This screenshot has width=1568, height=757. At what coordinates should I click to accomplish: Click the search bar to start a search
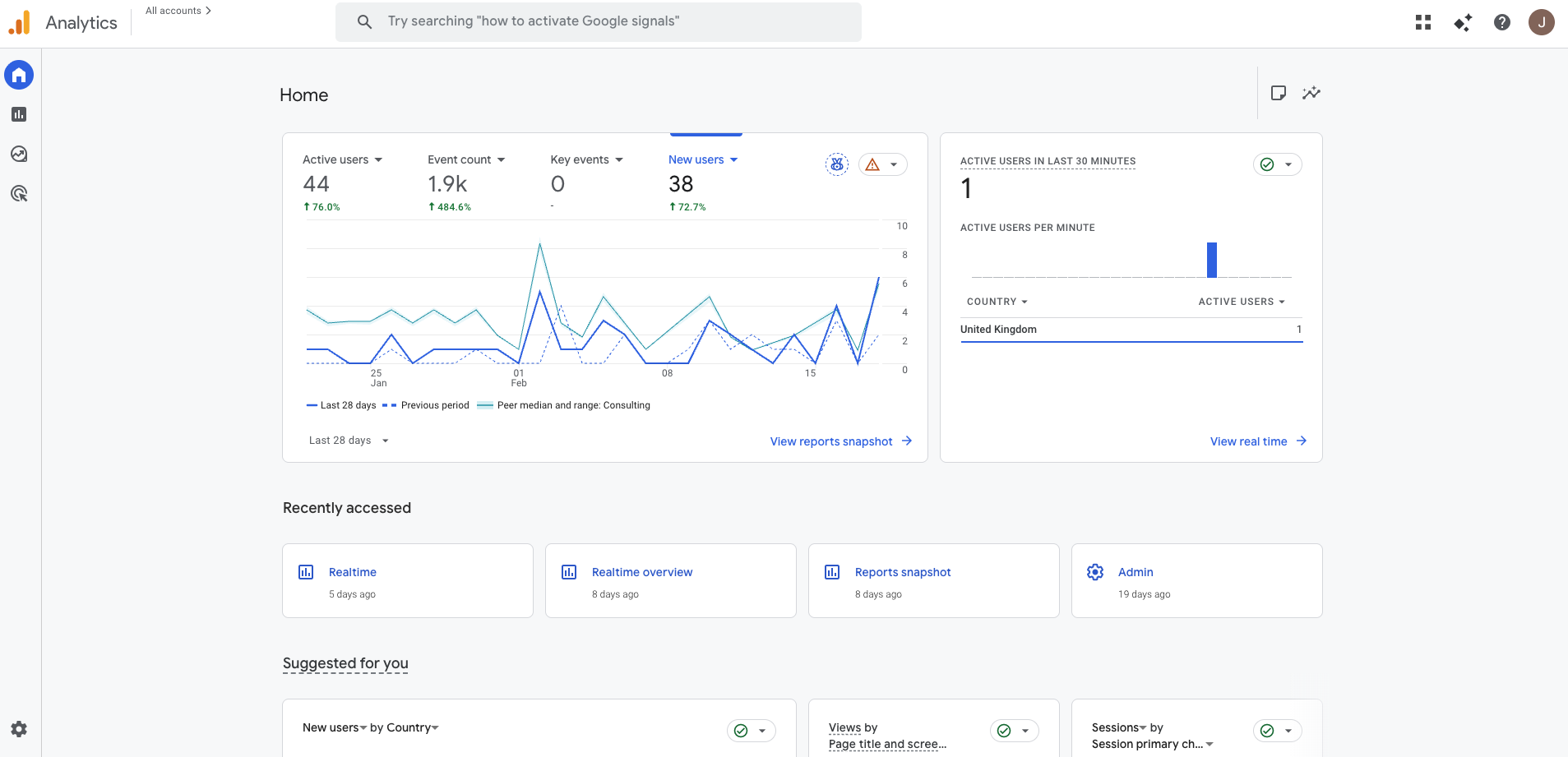598,21
